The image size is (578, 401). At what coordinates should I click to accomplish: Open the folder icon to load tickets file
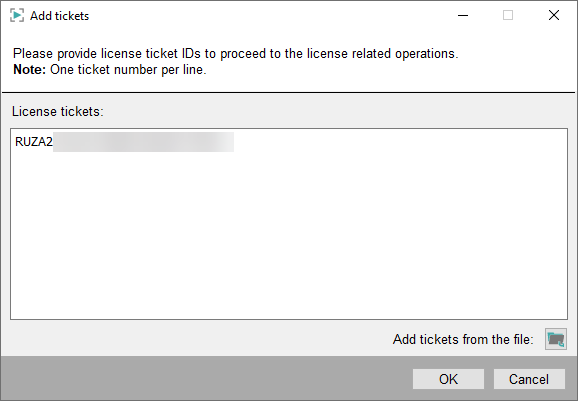tap(556, 339)
